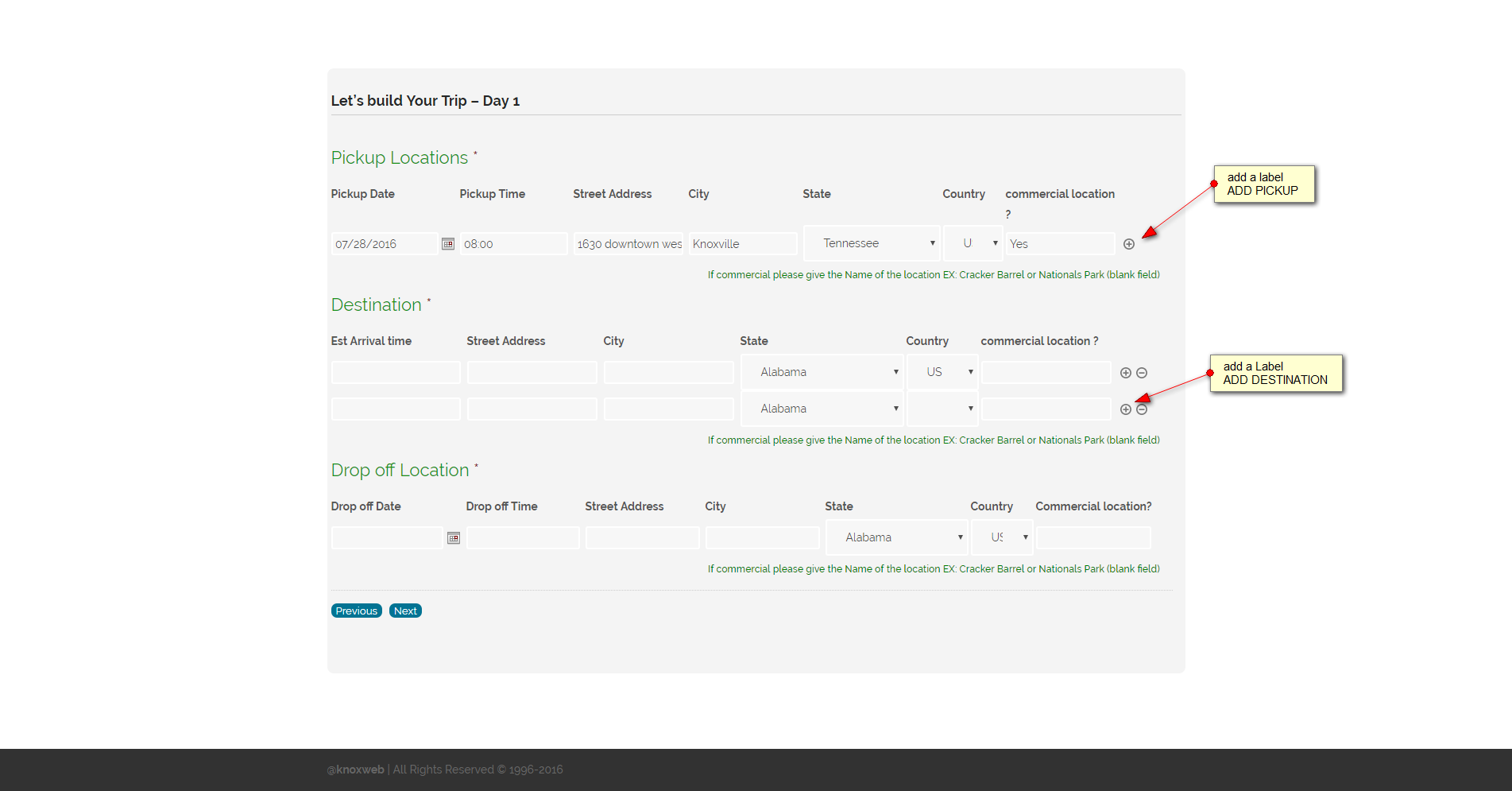Focus second destination City field
Image resolution: width=1512 pixels, height=791 pixels.
click(669, 409)
